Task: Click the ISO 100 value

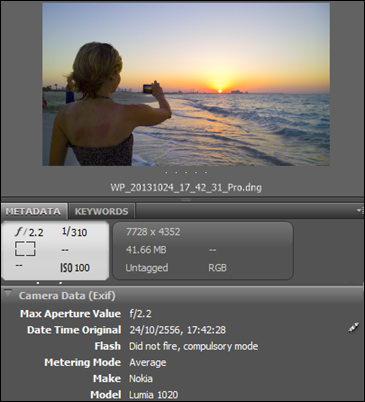Action: point(75,268)
